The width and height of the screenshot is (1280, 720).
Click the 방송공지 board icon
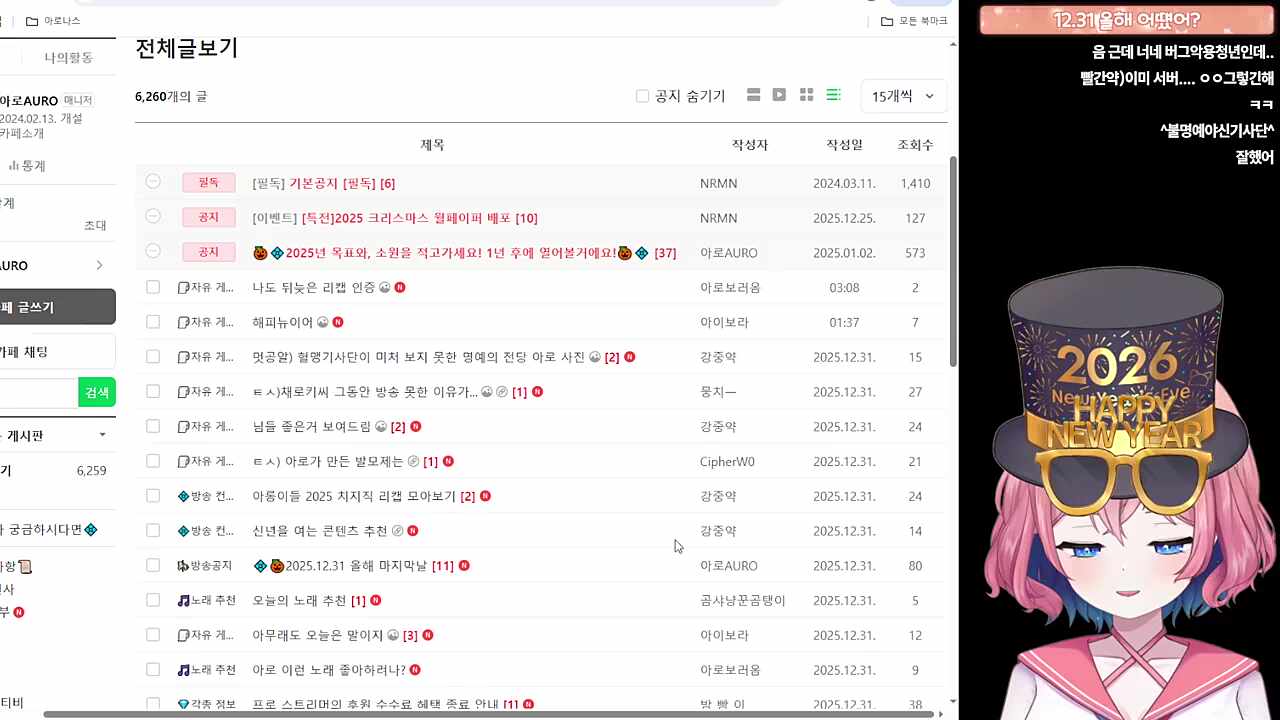182,565
